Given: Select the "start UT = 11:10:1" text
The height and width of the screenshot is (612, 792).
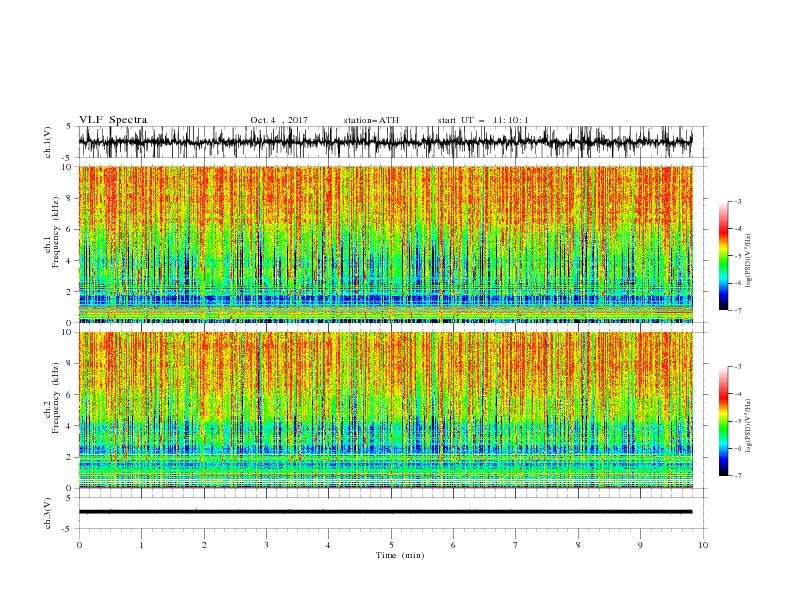Looking at the screenshot, I should tap(483, 120).
